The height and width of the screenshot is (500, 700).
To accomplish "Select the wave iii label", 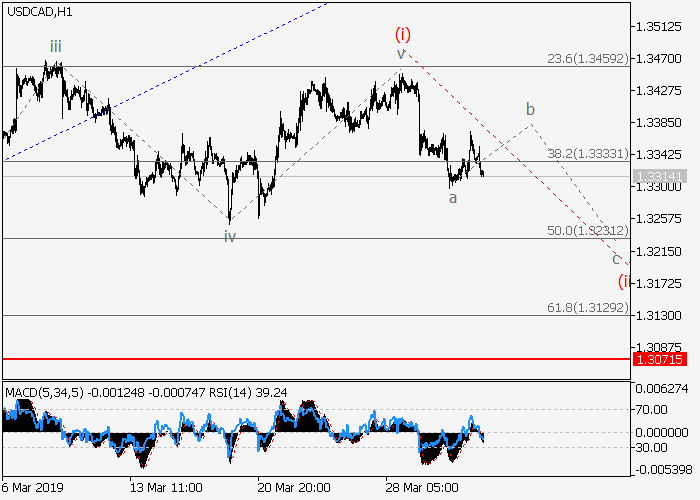I will pos(56,45).
